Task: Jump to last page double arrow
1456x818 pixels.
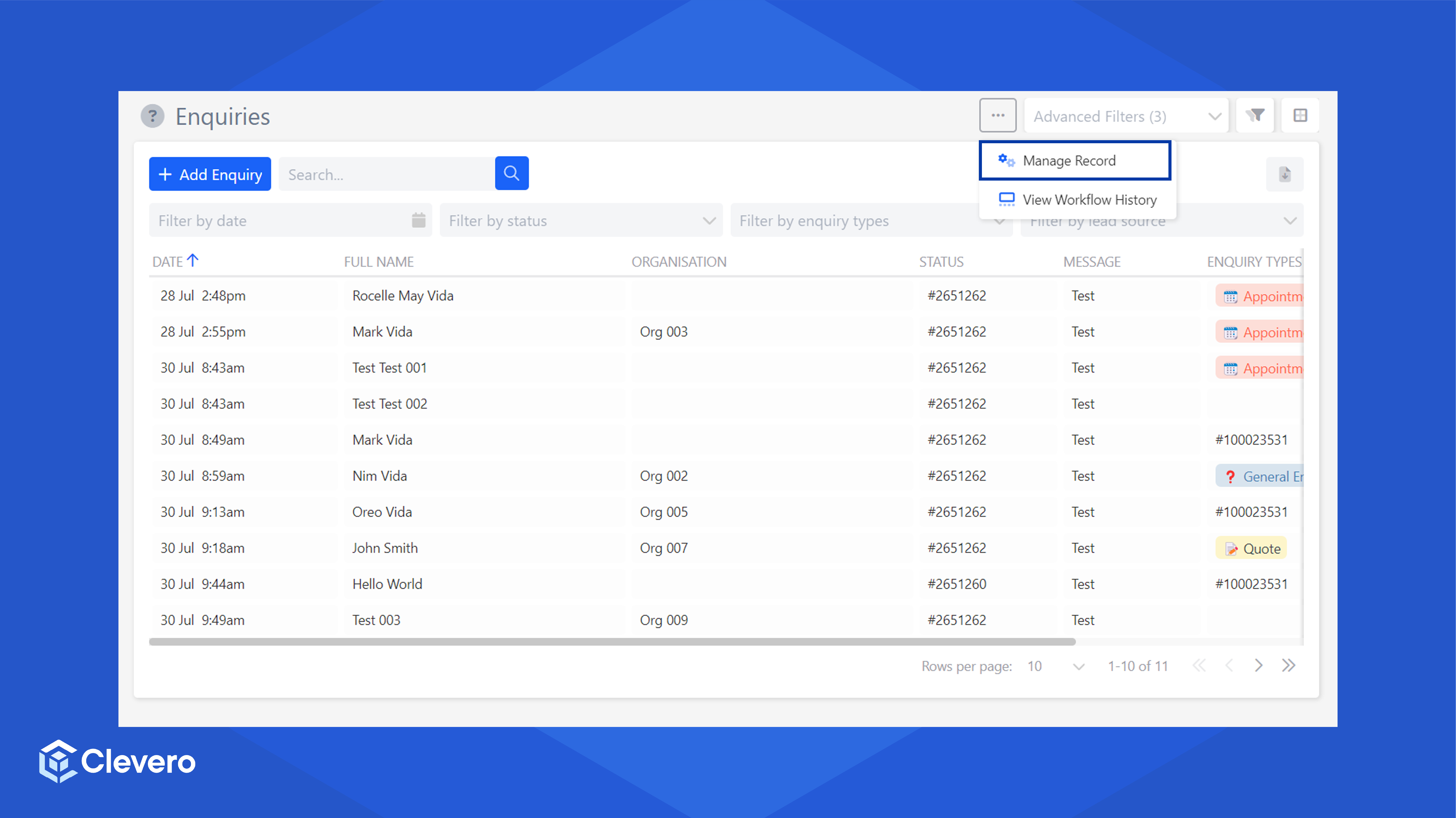Action: pyautogui.click(x=1288, y=666)
